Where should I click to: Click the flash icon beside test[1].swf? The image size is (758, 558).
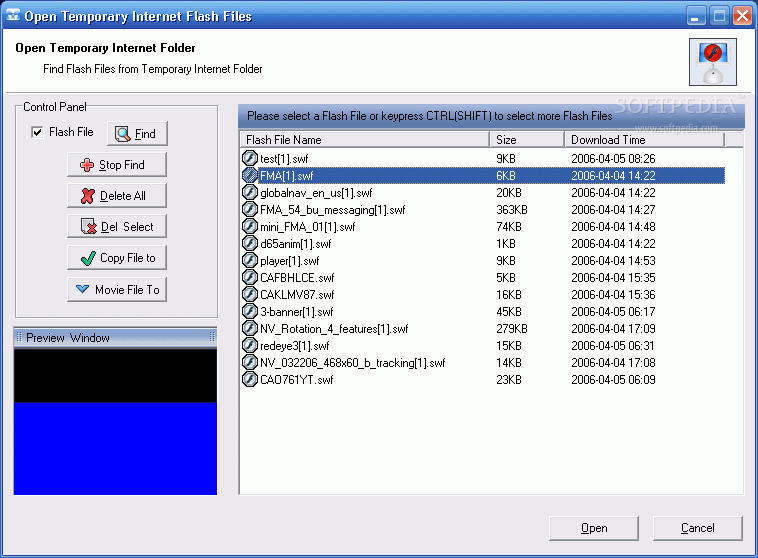click(x=249, y=158)
